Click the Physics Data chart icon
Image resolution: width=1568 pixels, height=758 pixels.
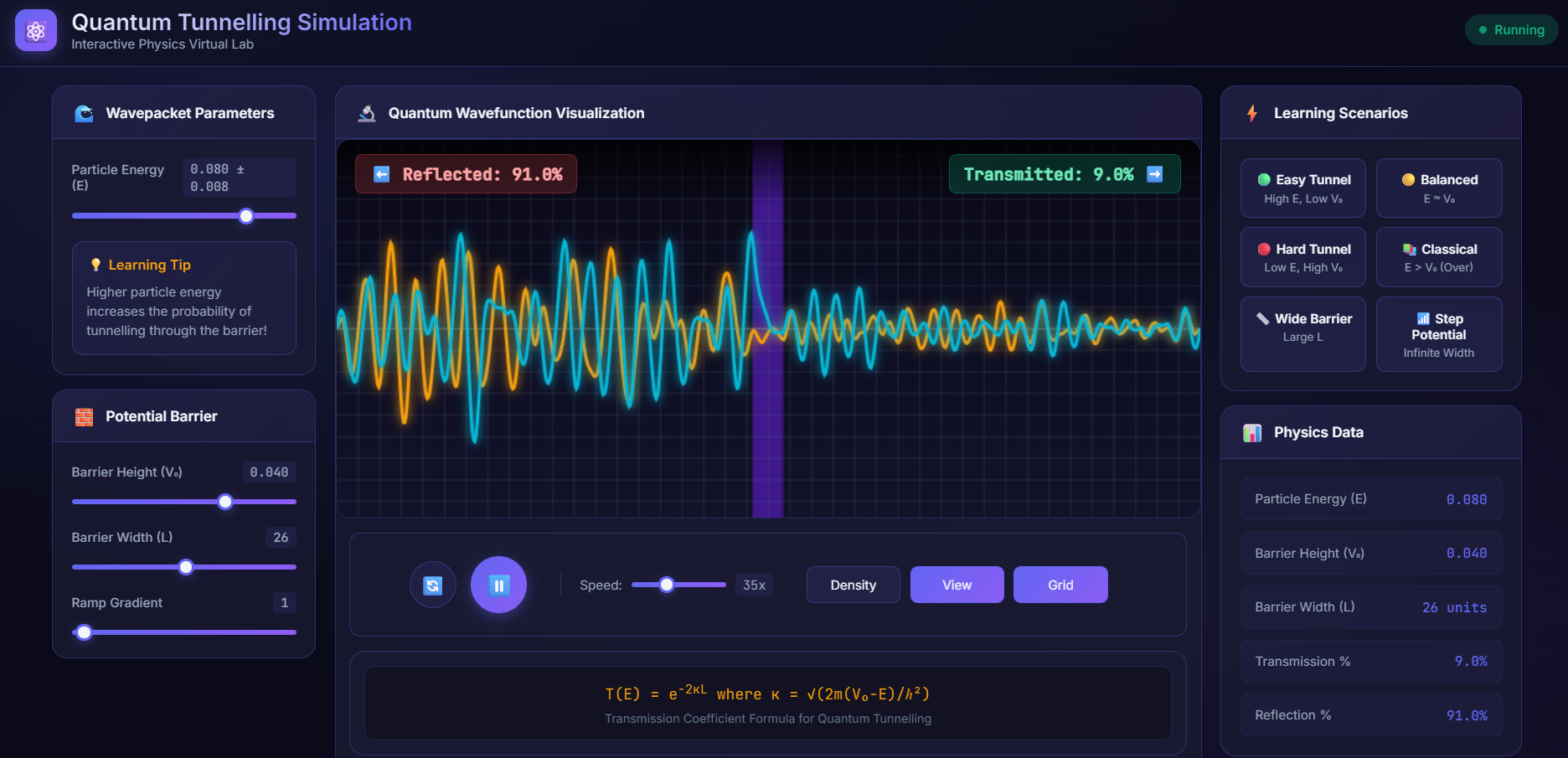[1252, 433]
